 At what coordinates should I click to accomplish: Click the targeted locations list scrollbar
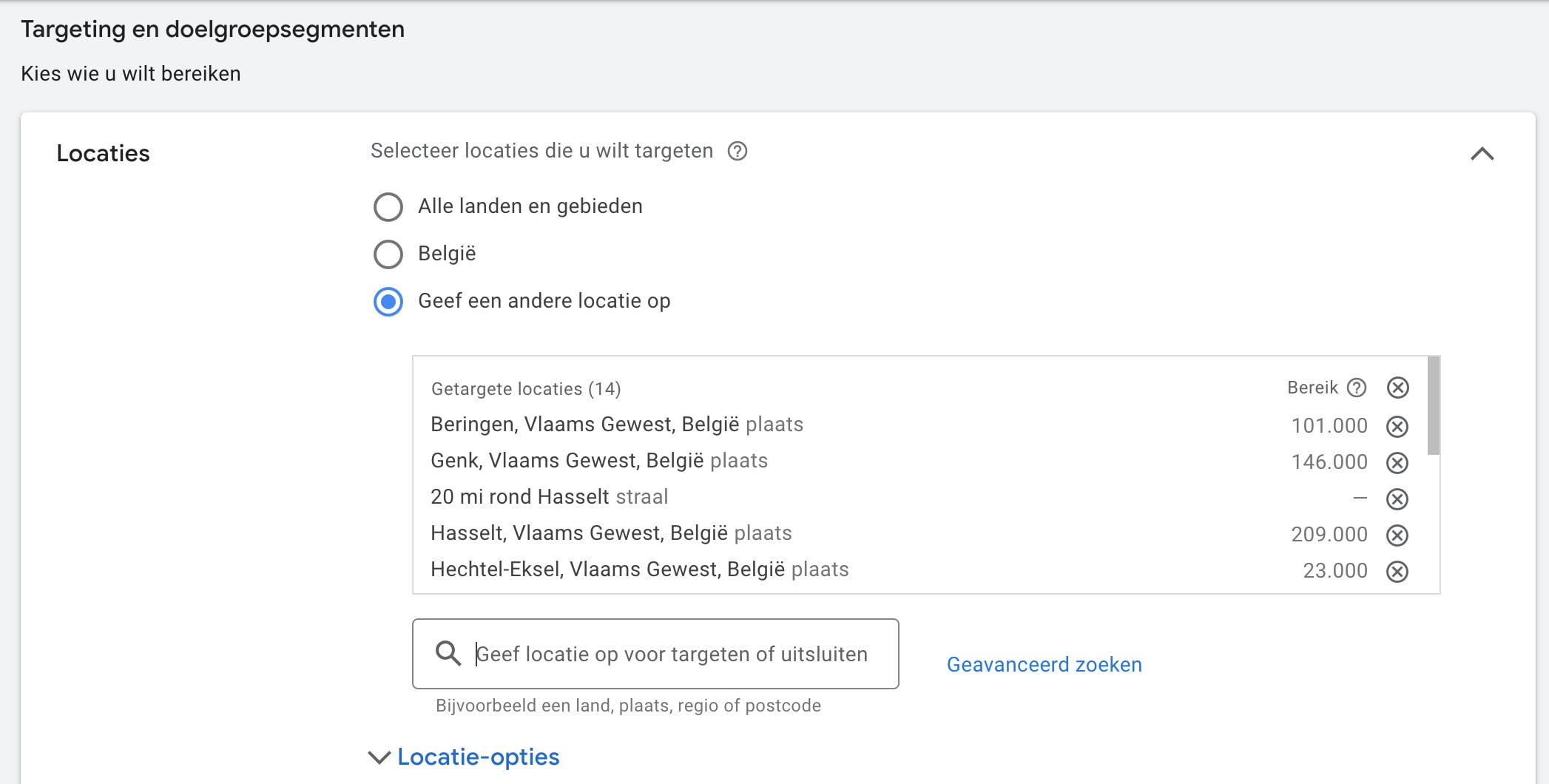click(x=1434, y=405)
